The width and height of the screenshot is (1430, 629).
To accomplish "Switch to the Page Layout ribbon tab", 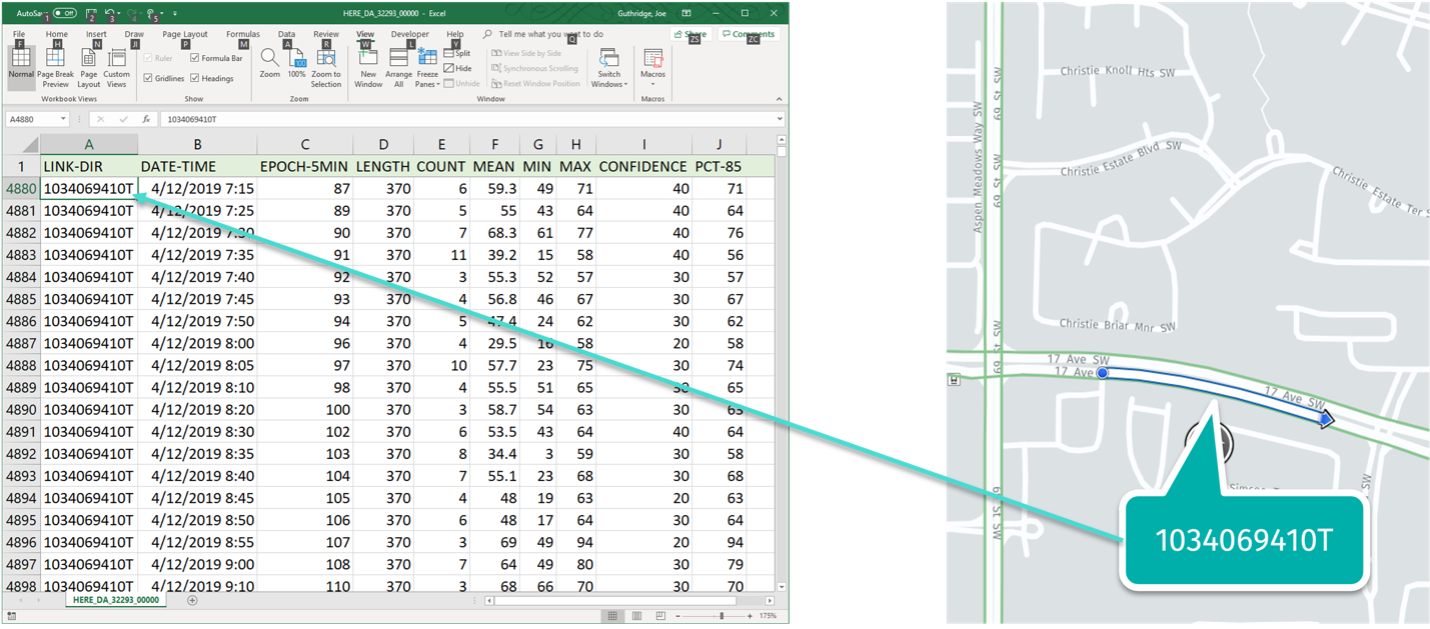I will pyautogui.click(x=185, y=34).
